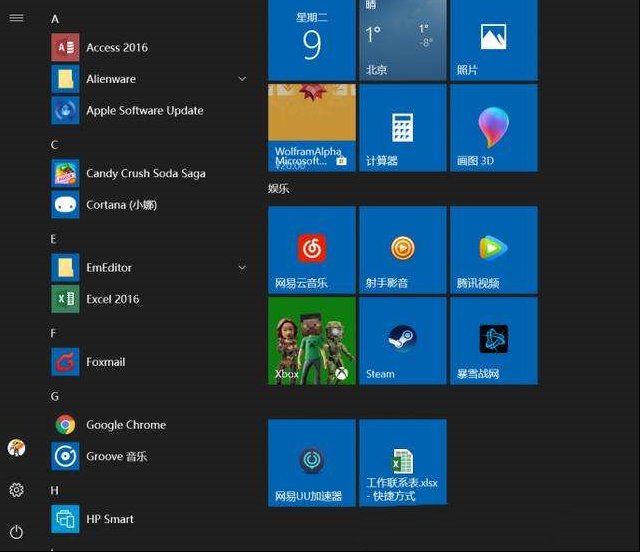Click the EmEditor folder icon
The height and width of the screenshot is (552, 640).
point(65,267)
